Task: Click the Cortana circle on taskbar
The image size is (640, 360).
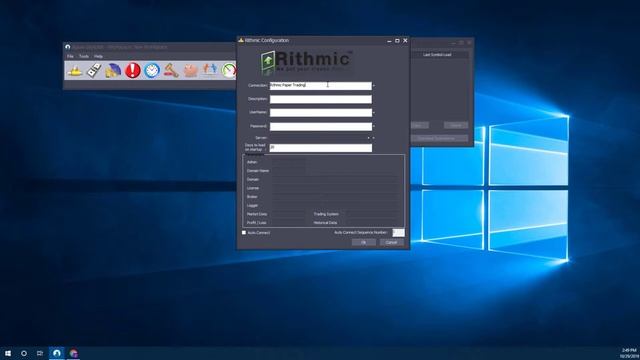Action: point(24,353)
